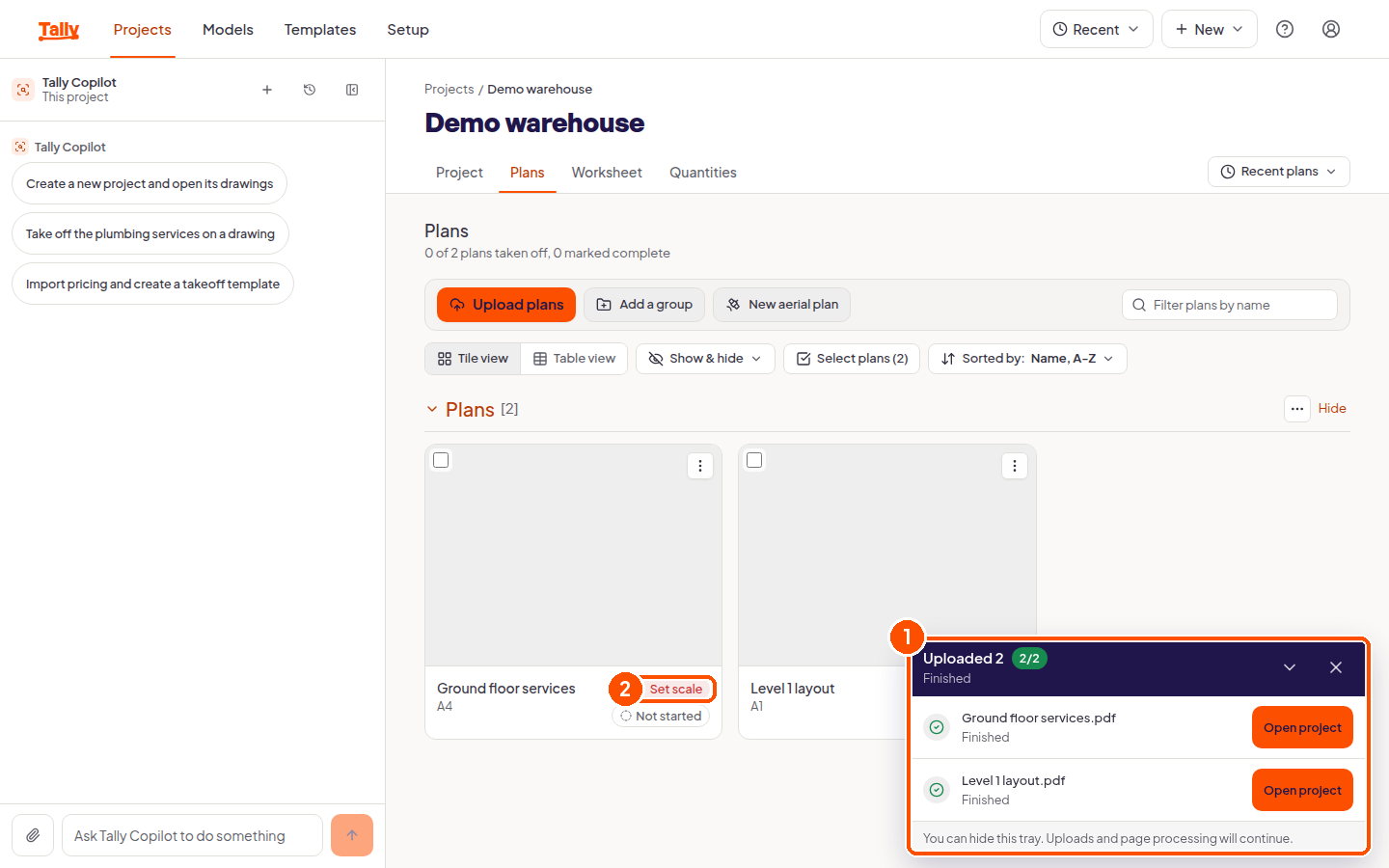Open the help icon in the top bar

(1285, 29)
